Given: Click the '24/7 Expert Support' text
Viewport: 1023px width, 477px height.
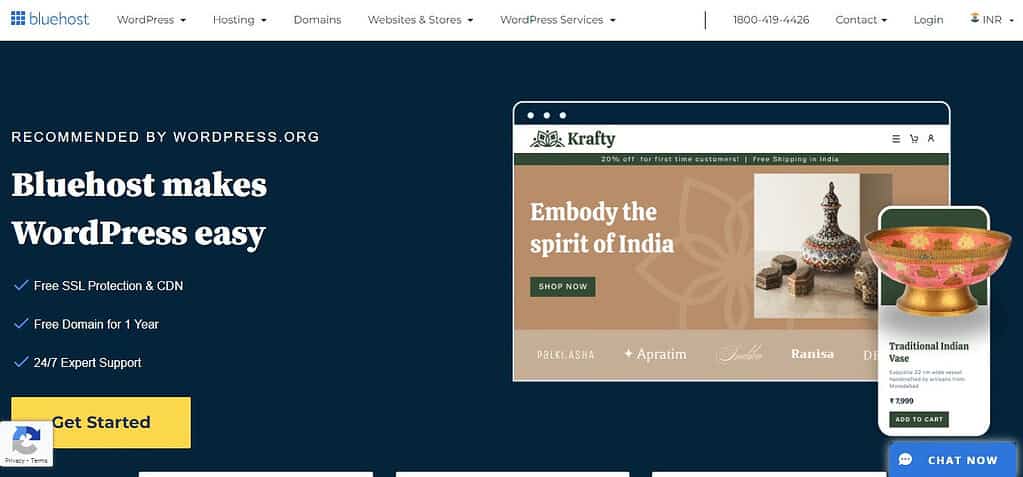Looking at the screenshot, I should [87, 363].
